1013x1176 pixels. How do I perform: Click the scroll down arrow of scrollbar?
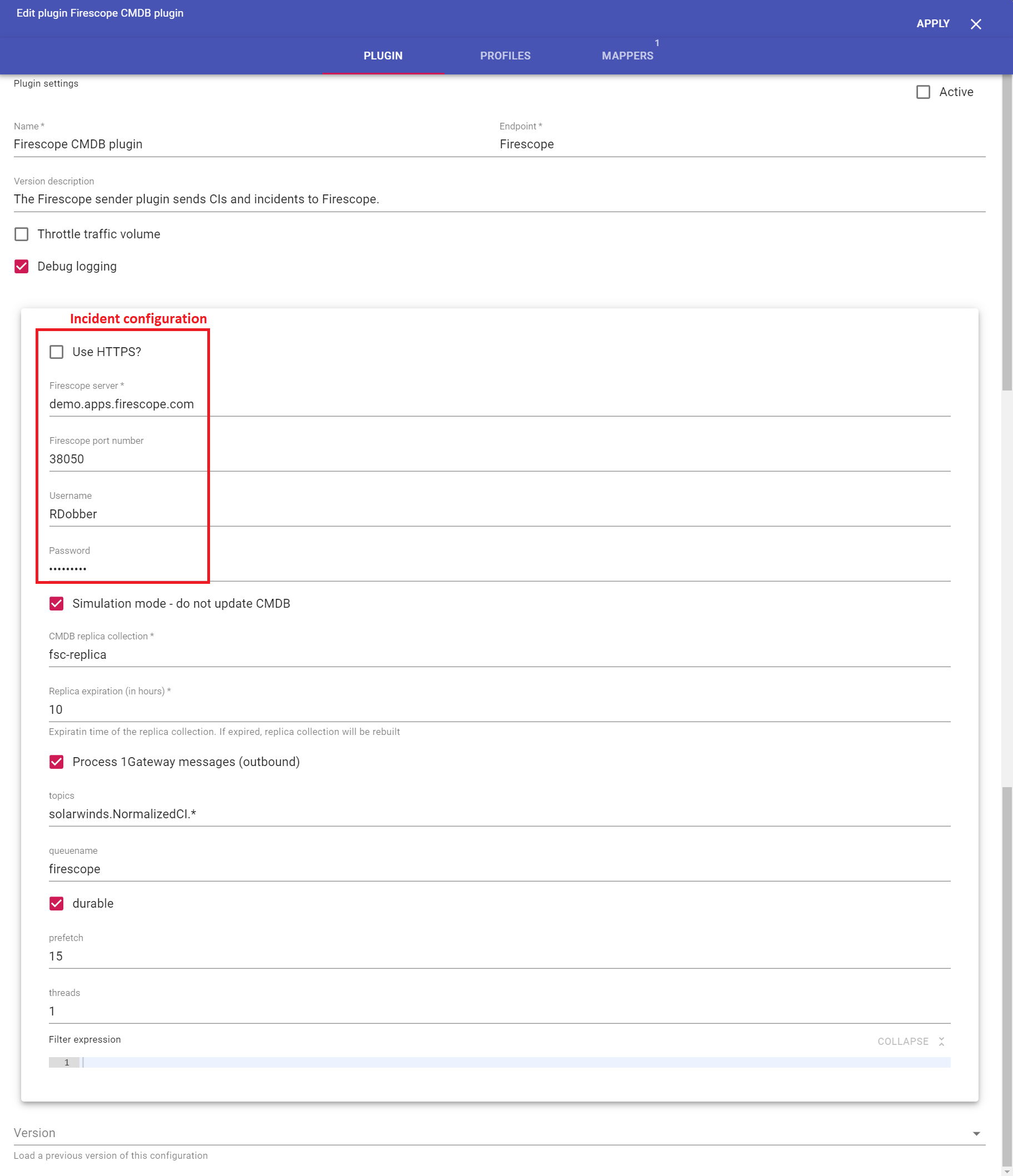[x=1007, y=1172]
